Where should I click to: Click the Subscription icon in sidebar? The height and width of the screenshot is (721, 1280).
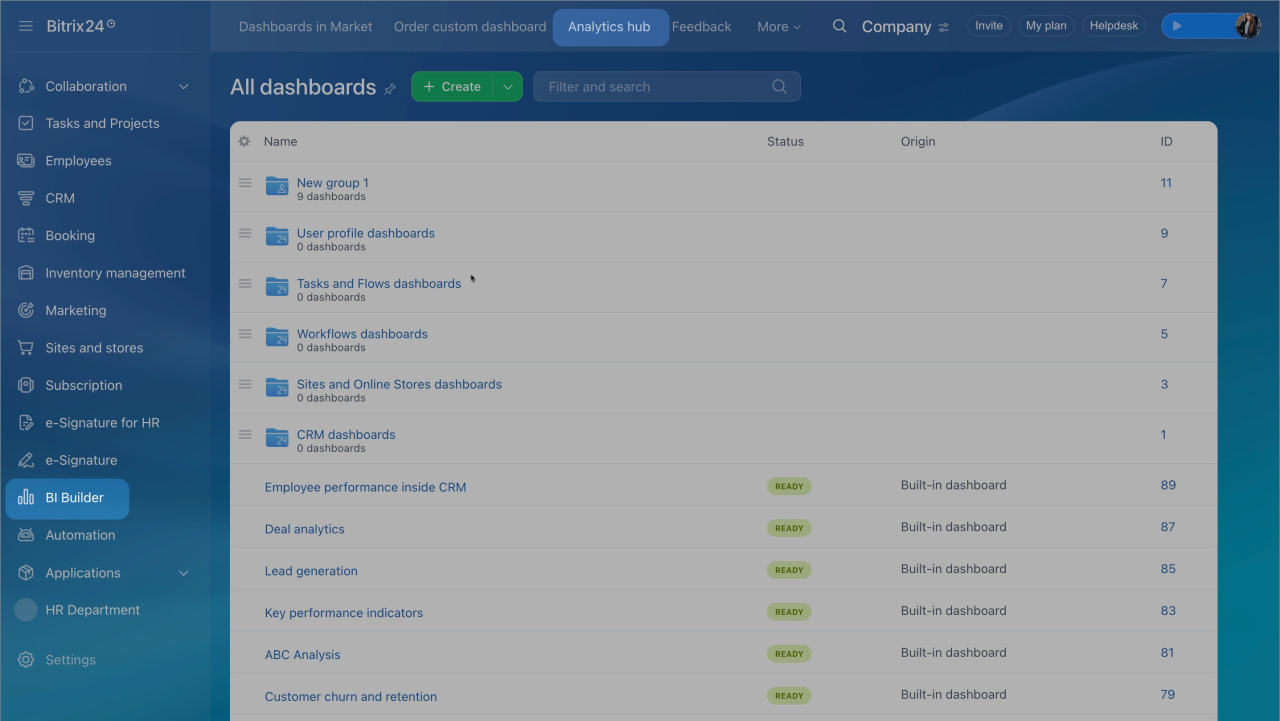(x=26, y=385)
